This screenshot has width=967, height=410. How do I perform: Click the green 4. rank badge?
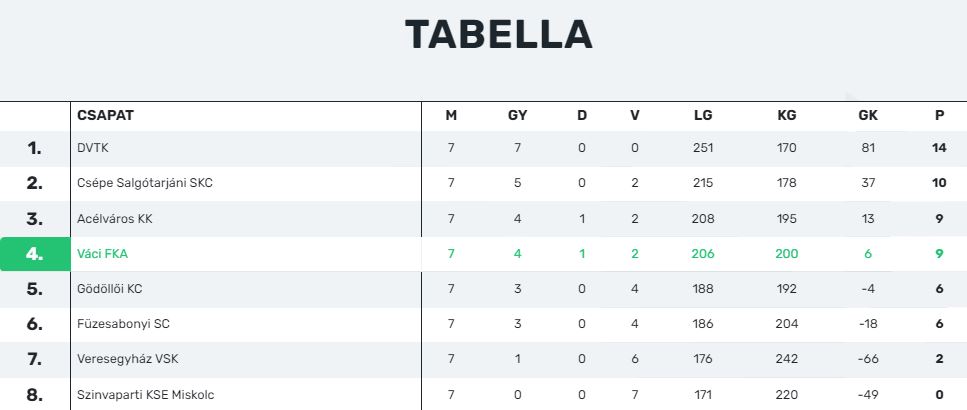click(x=35, y=254)
